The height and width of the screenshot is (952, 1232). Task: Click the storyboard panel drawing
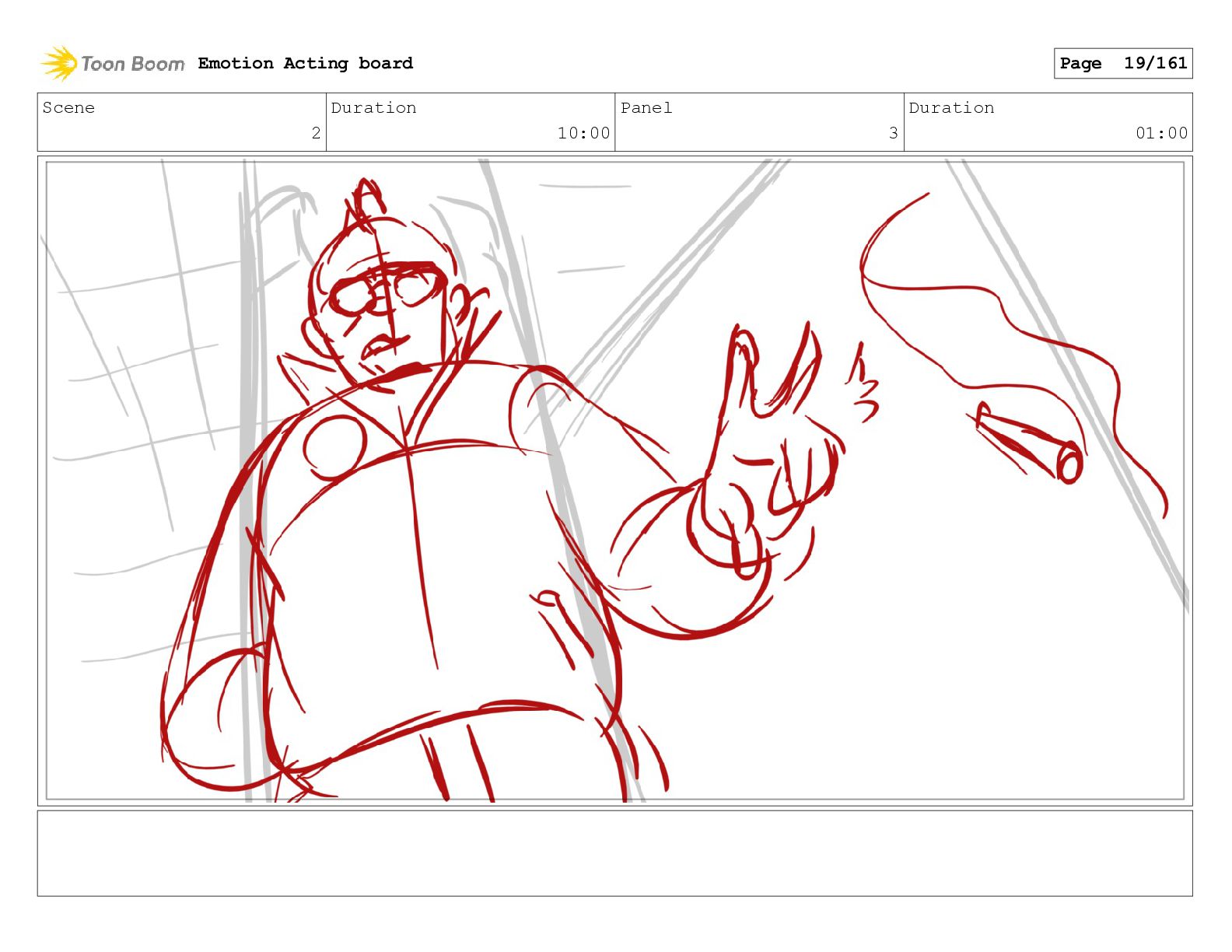[615, 481]
